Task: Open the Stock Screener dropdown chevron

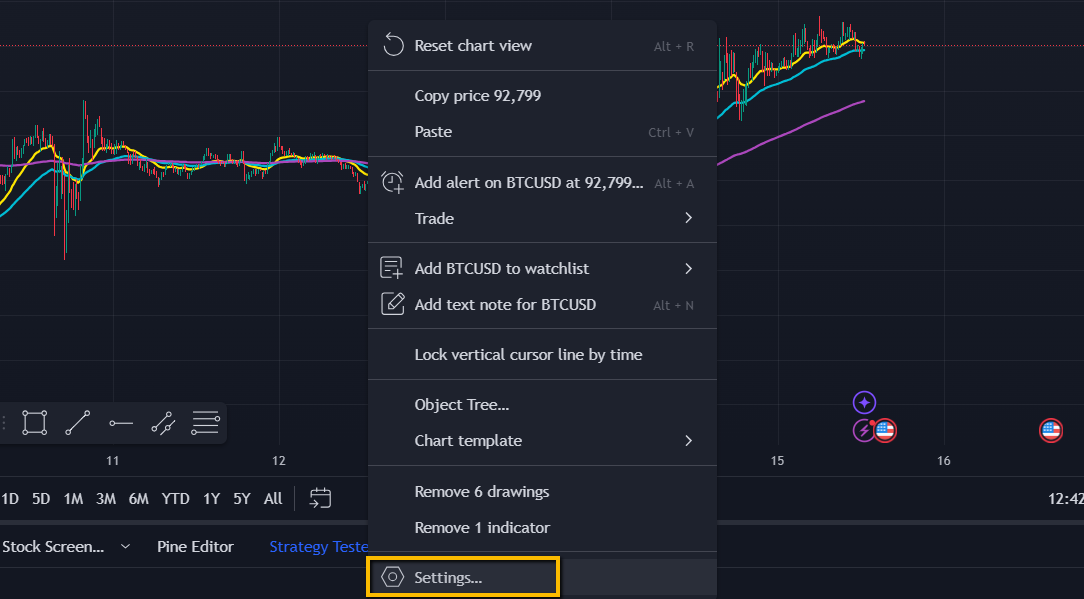Action: (124, 546)
